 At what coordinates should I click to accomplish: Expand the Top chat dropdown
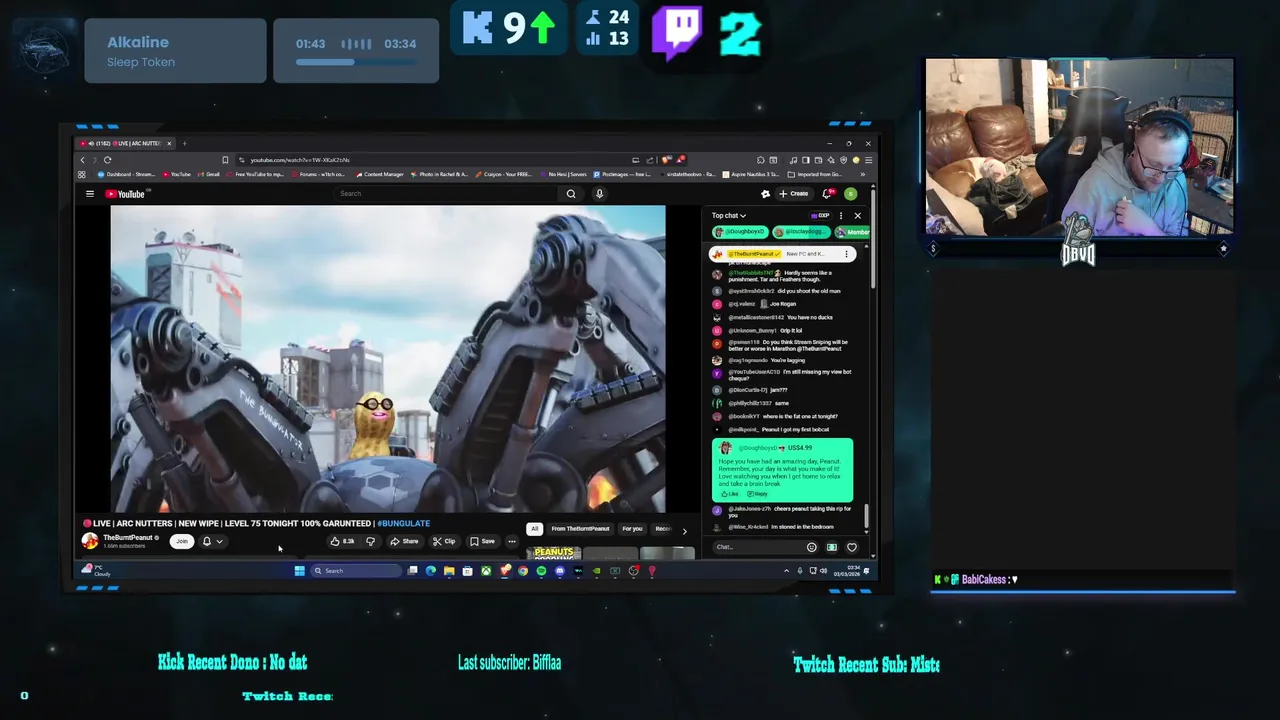pyautogui.click(x=729, y=215)
